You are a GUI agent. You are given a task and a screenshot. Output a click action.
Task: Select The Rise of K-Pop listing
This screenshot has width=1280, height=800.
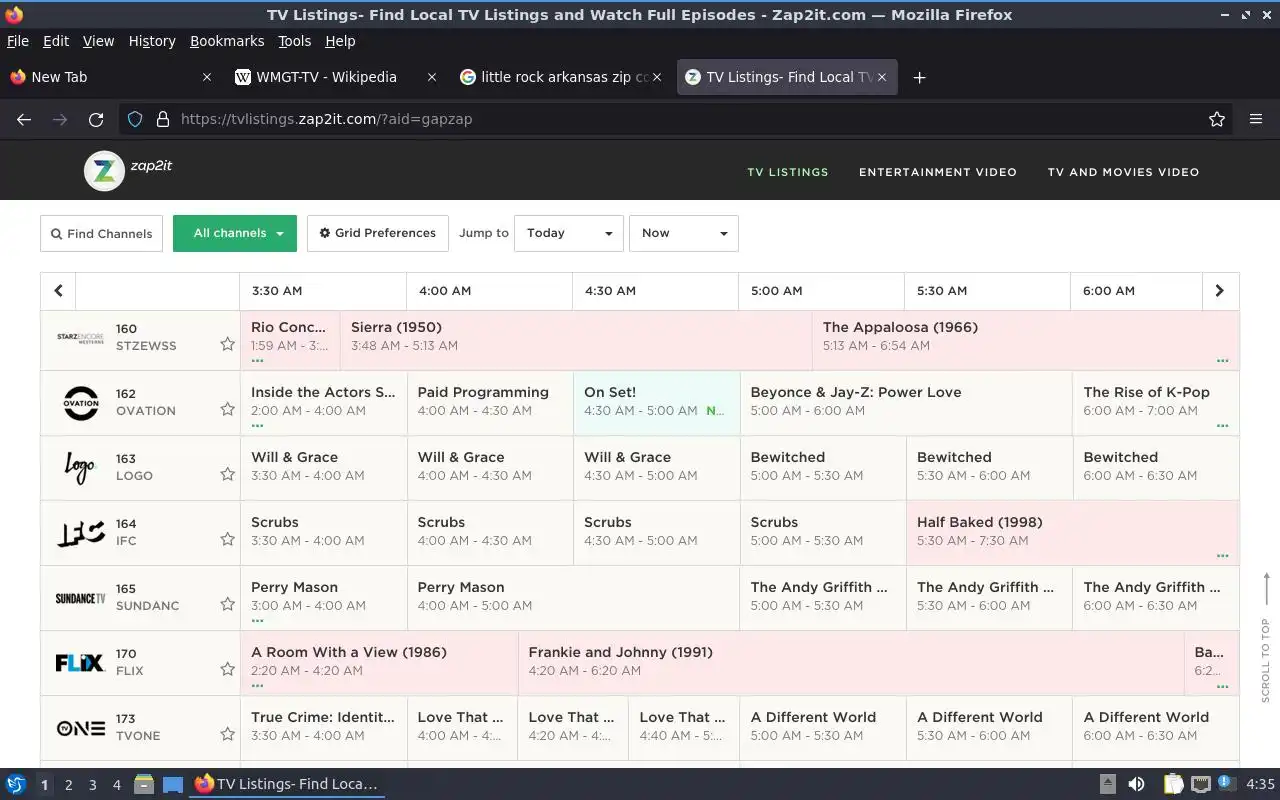(x=1156, y=405)
